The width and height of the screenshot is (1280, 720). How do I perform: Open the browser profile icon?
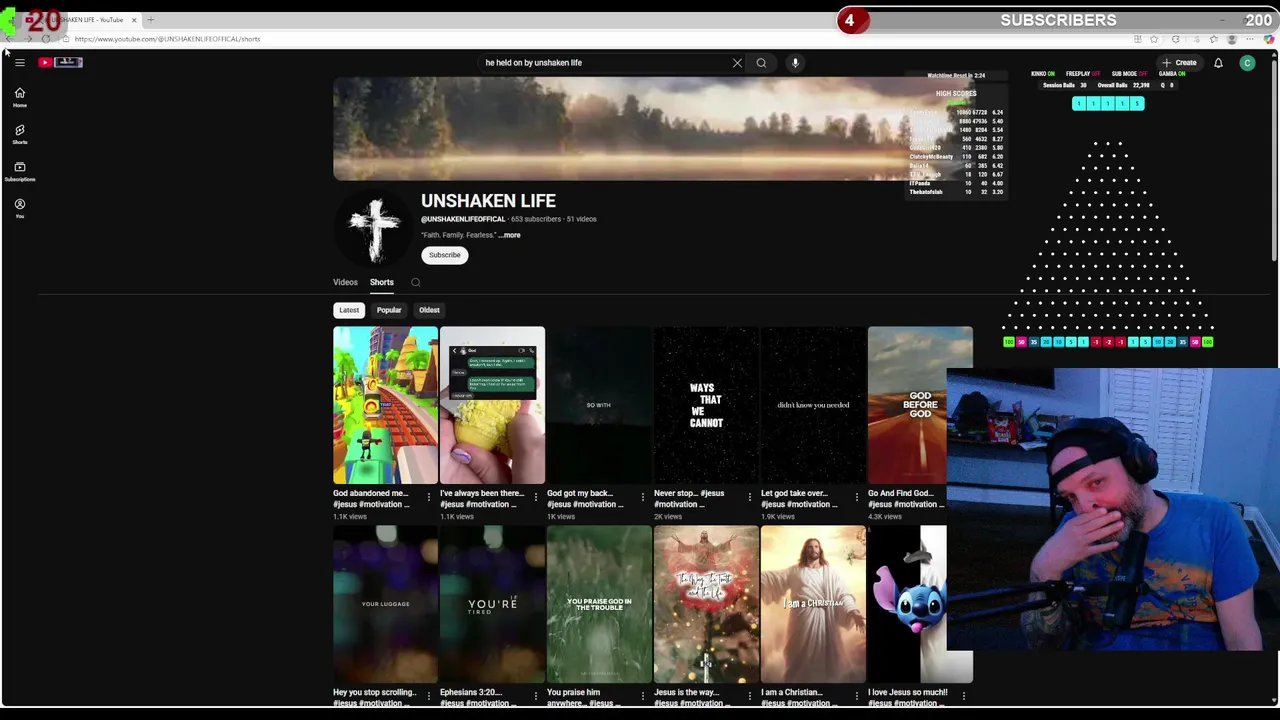(1232, 39)
